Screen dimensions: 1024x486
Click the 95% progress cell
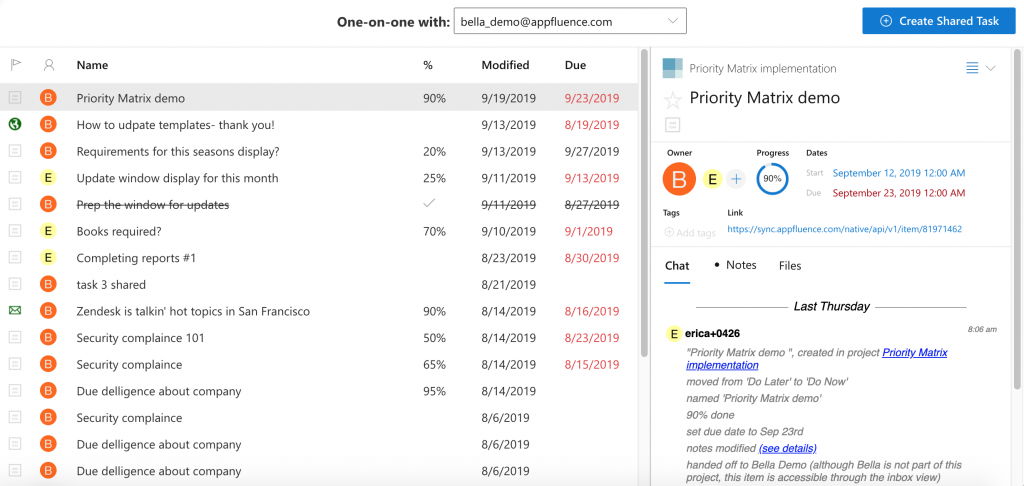point(434,391)
